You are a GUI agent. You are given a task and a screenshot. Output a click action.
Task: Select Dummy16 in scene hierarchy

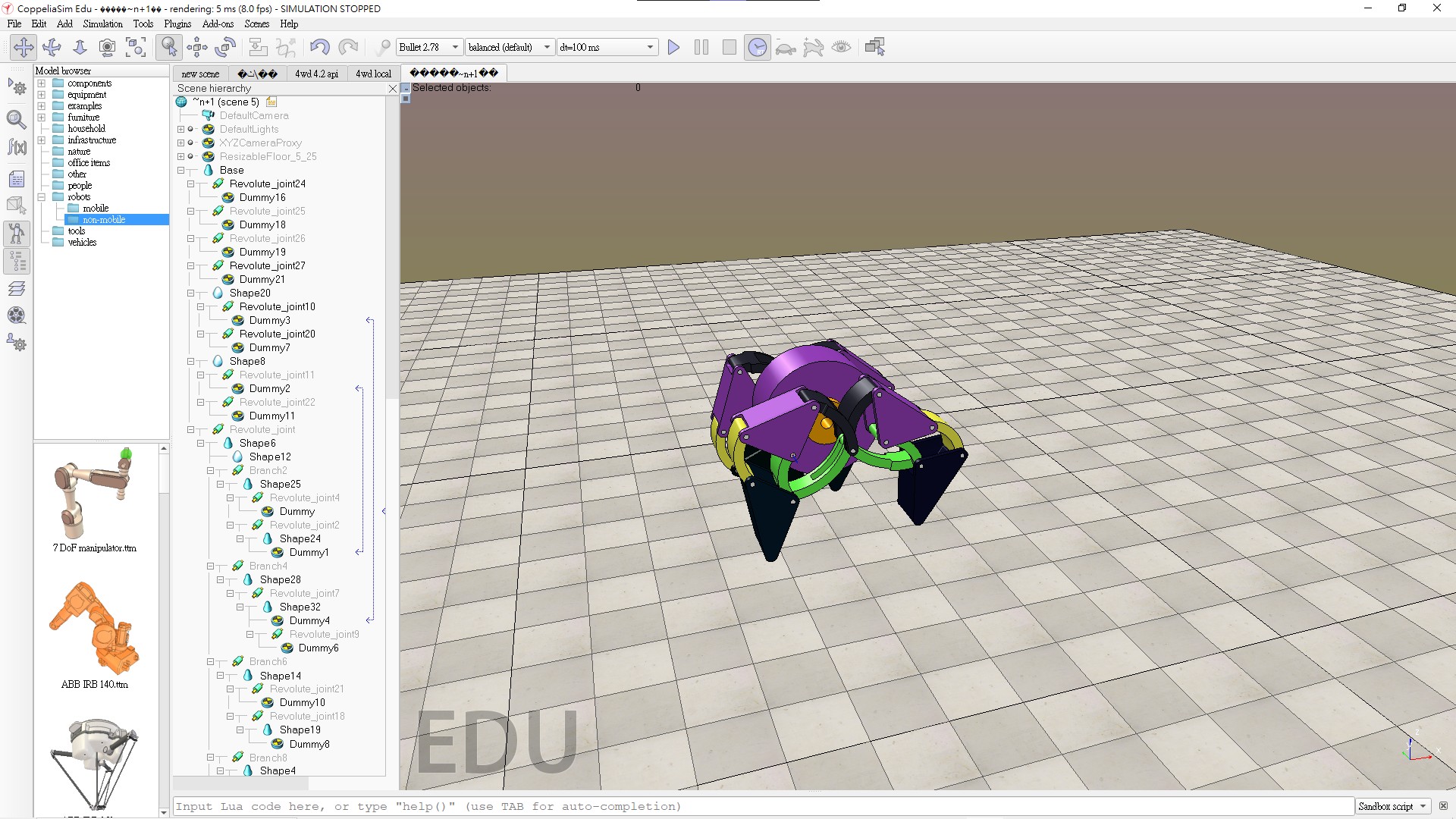(262, 198)
